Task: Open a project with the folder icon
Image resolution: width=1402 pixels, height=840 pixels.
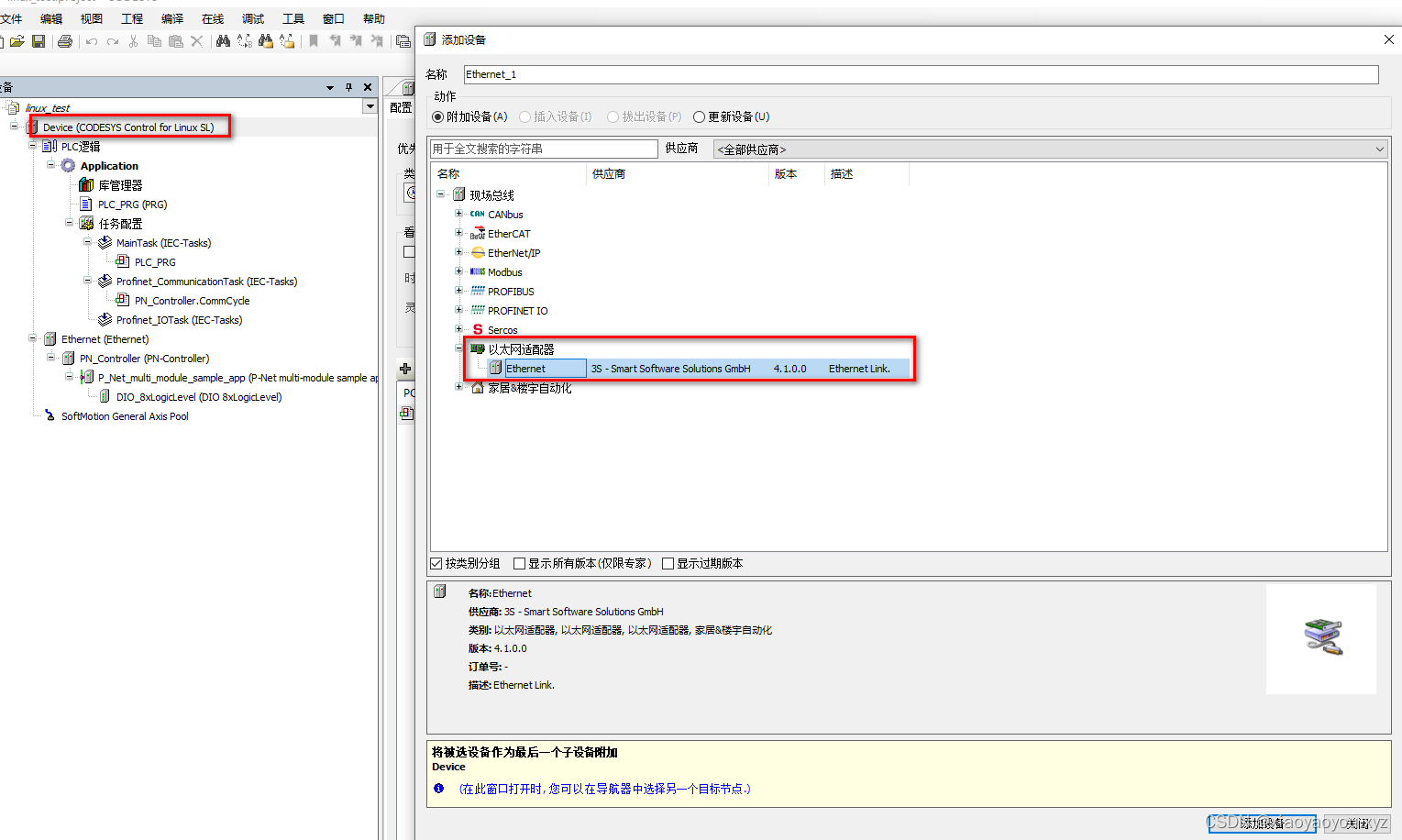Action: click(x=17, y=41)
